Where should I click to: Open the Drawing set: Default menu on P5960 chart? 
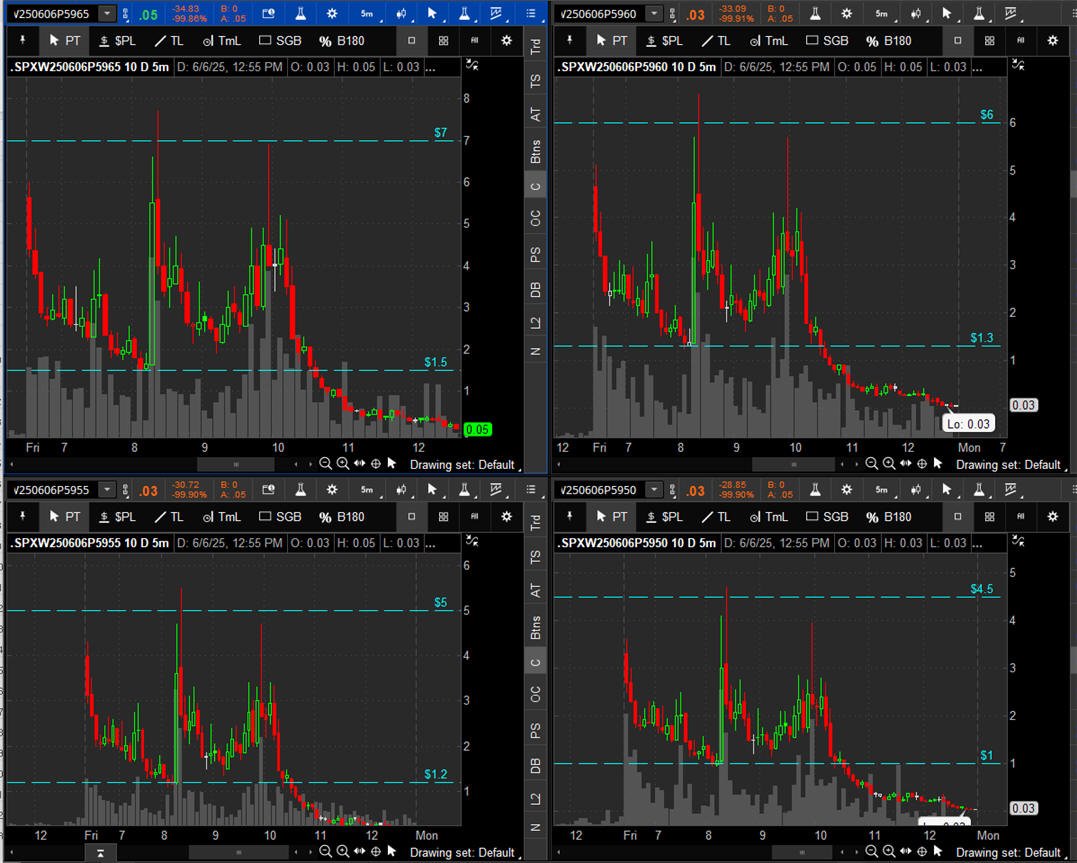[x=1008, y=465]
